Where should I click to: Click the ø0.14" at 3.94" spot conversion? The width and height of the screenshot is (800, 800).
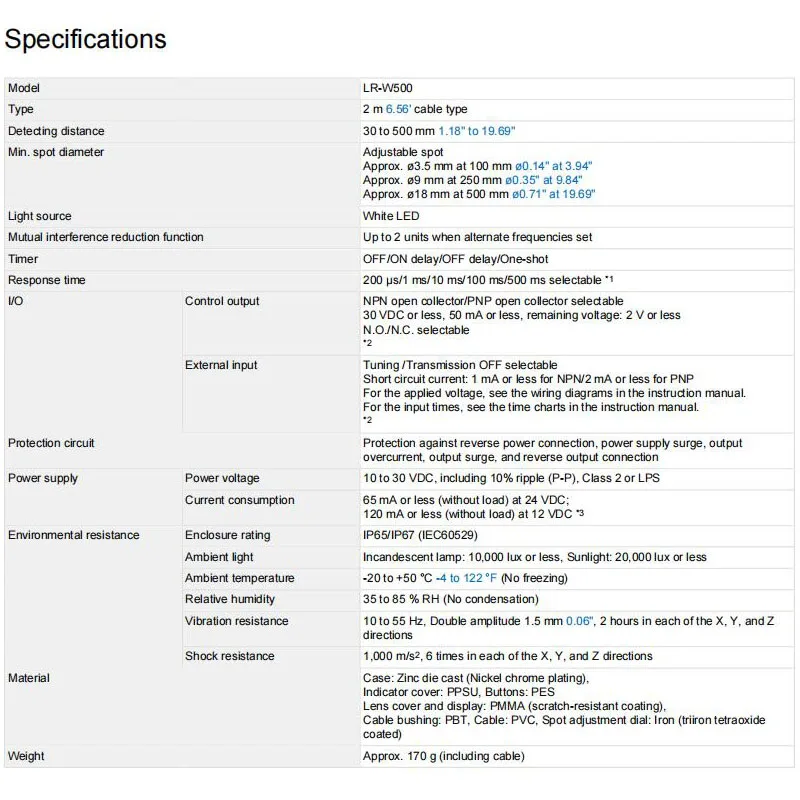pyautogui.click(x=553, y=166)
